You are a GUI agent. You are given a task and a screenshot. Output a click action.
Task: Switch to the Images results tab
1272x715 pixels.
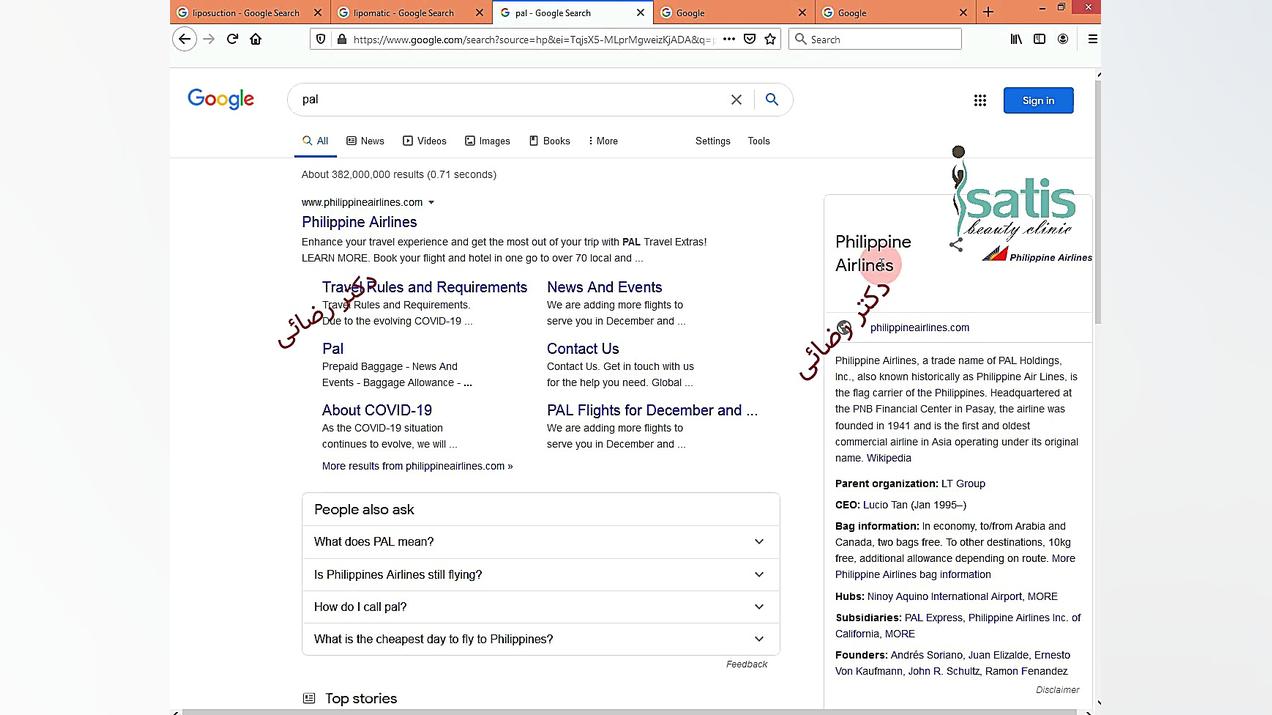(488, 141)
